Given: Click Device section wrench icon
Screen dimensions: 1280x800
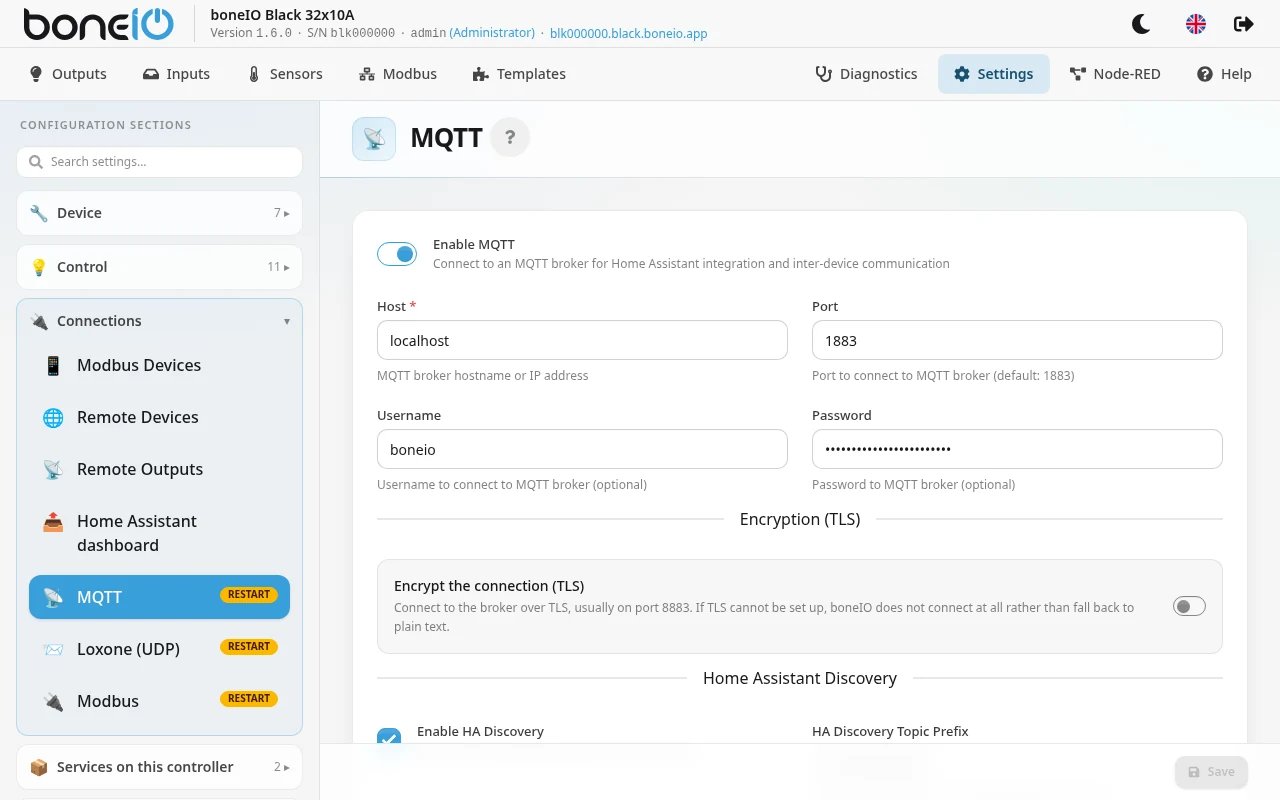Looking at the screenshot, I should point(39,213).
